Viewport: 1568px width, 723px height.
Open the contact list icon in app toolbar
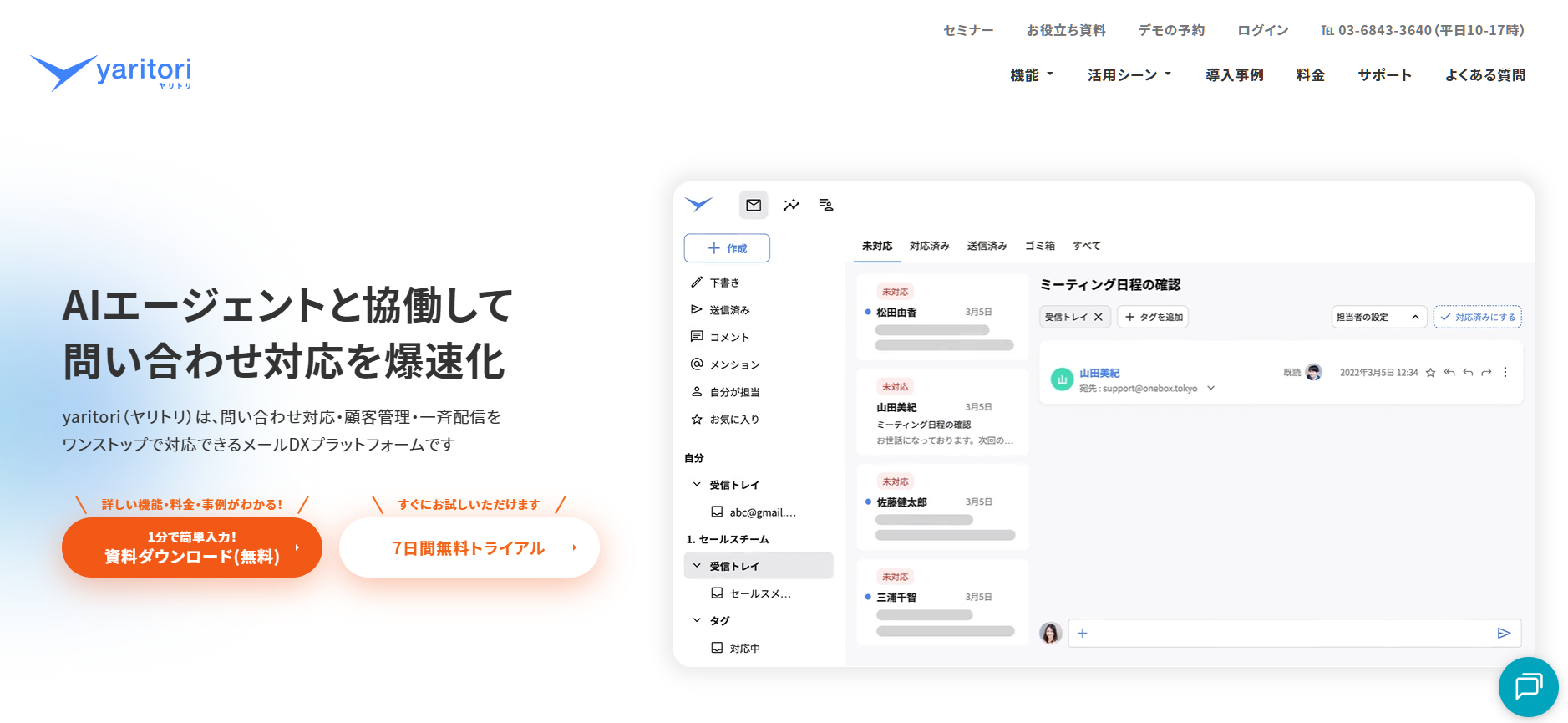(x=826, y=205)
